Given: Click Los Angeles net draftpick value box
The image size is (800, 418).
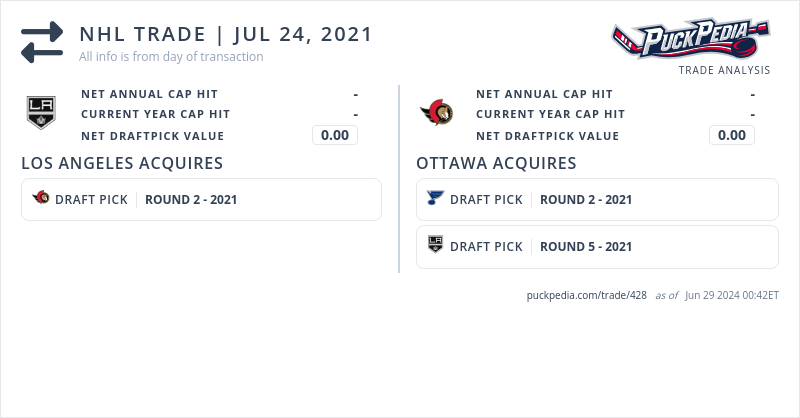Looking at the screenshot, I should tap(334, 135).
